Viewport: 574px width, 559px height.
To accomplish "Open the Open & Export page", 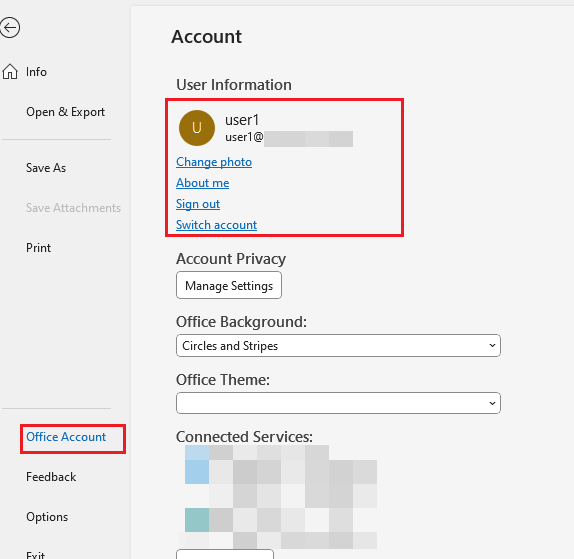I will pos(66,112).
